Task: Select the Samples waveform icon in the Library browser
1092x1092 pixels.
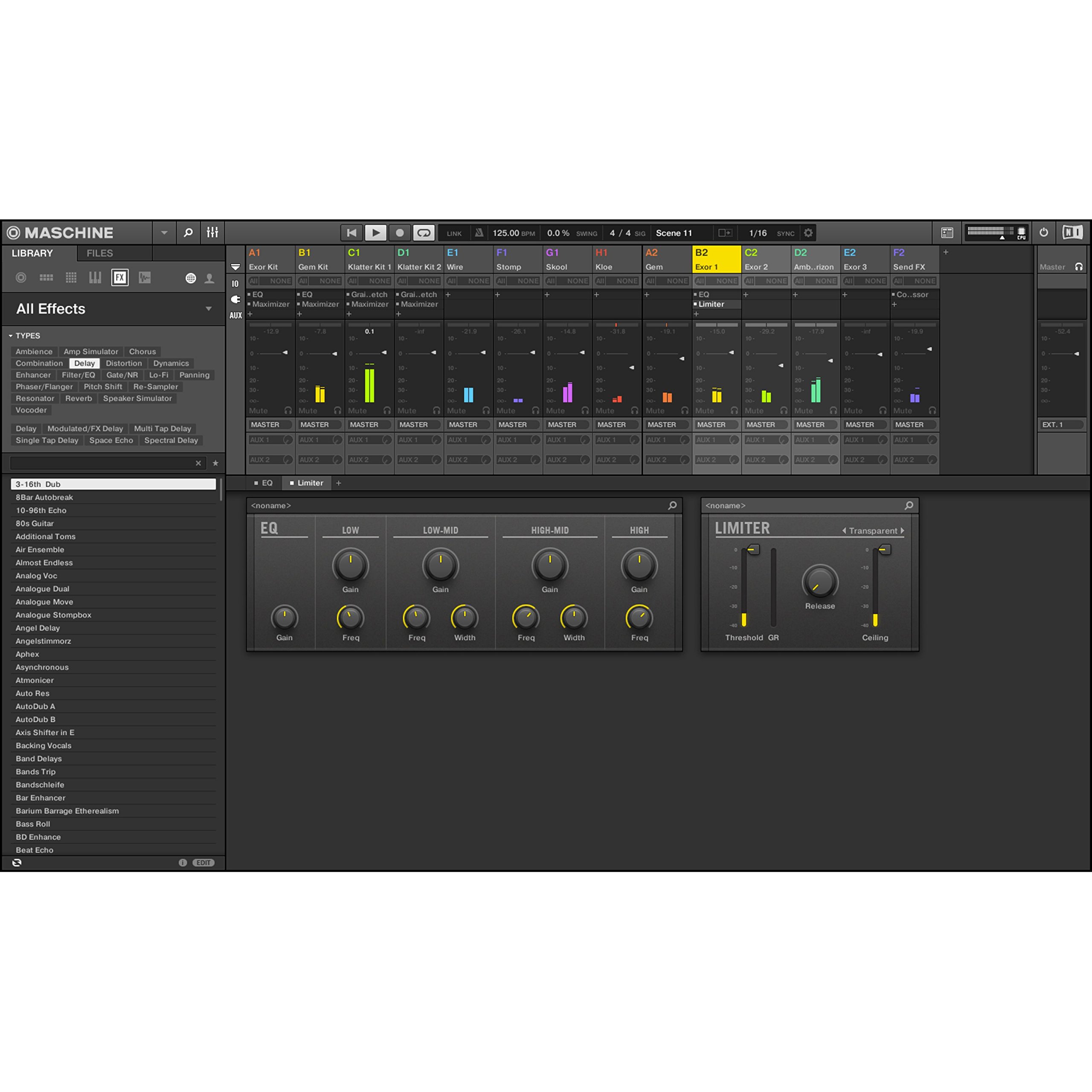Action: [x=145, y=278]
